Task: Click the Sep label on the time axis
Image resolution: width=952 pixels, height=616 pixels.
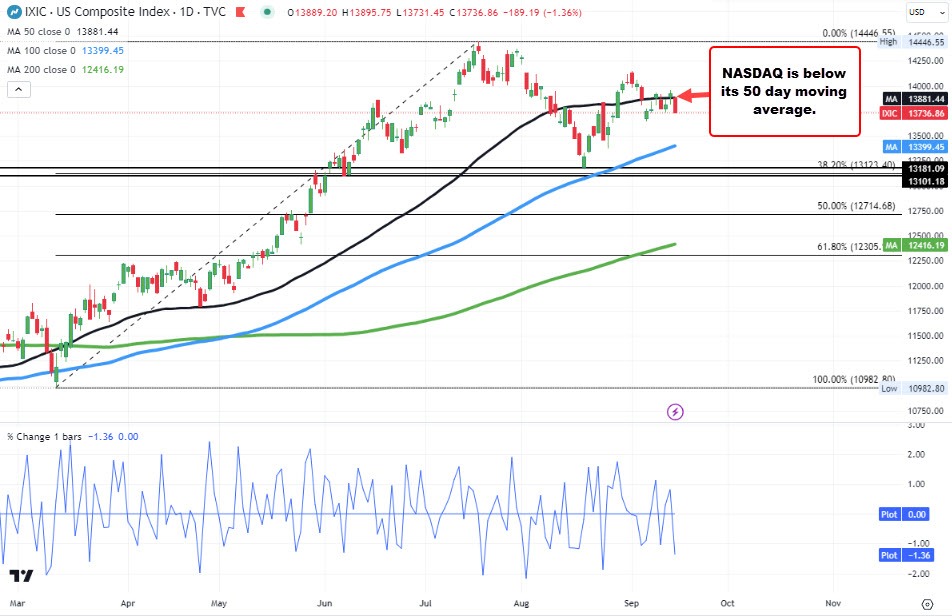Action: (631, 604)
